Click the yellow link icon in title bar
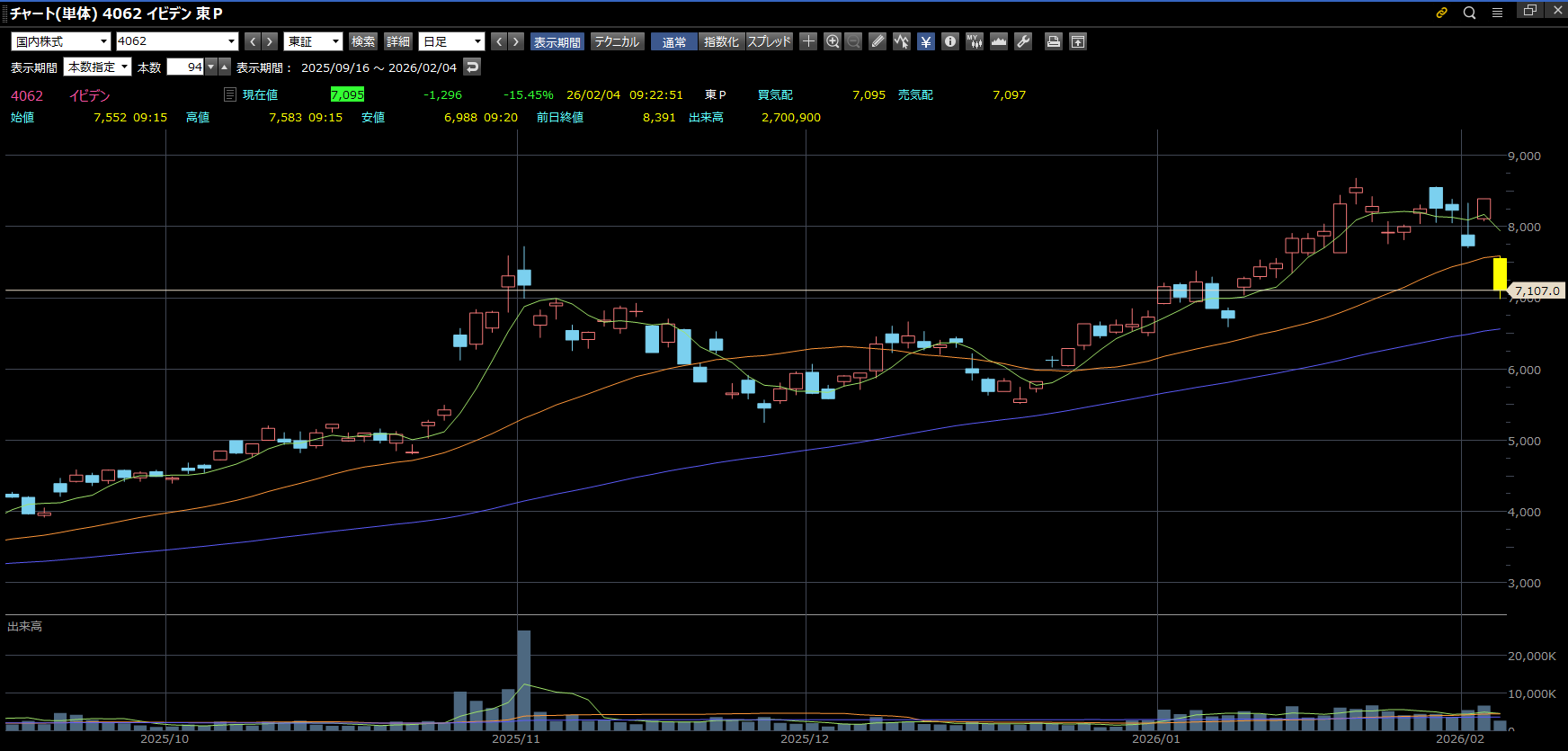This screenshot has height=751, width=1568. [x=1441, y=13]
